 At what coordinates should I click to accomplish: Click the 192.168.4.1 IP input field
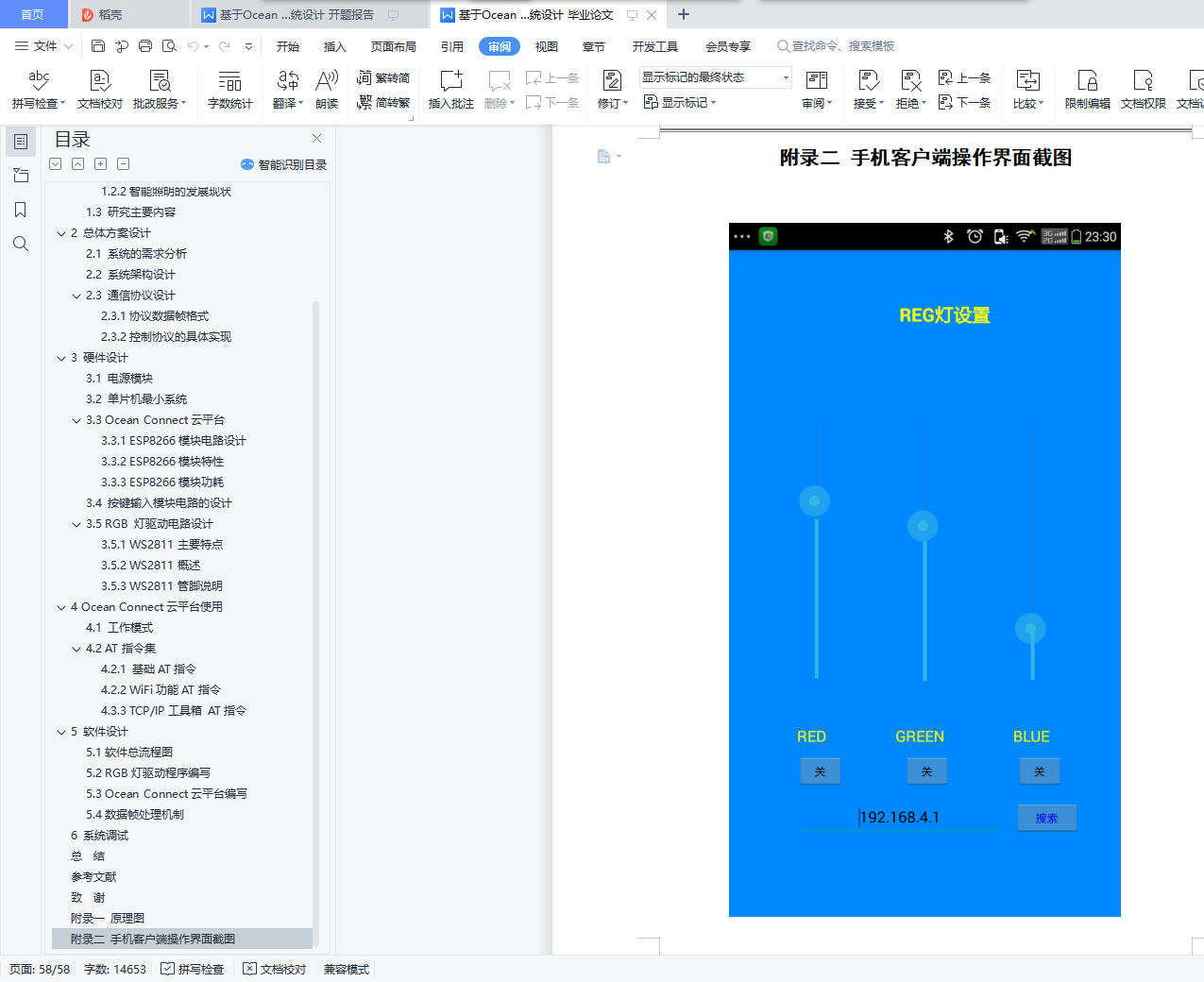pyautogui.click(x=899, y=818)
